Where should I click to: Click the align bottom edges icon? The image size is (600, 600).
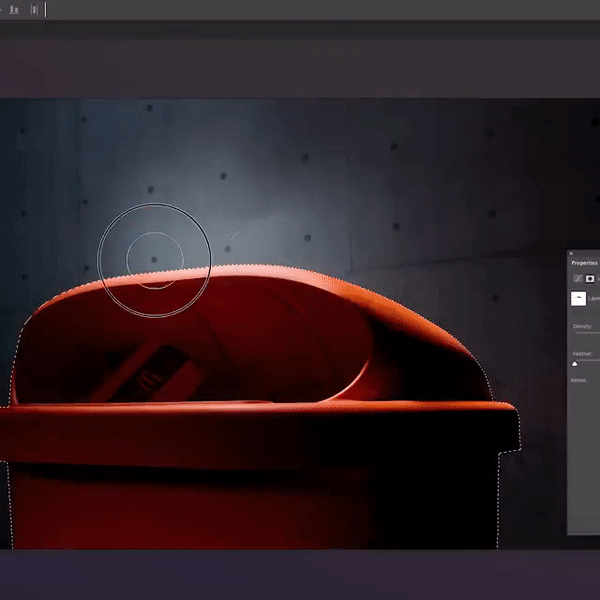click(x=14, y=10)
